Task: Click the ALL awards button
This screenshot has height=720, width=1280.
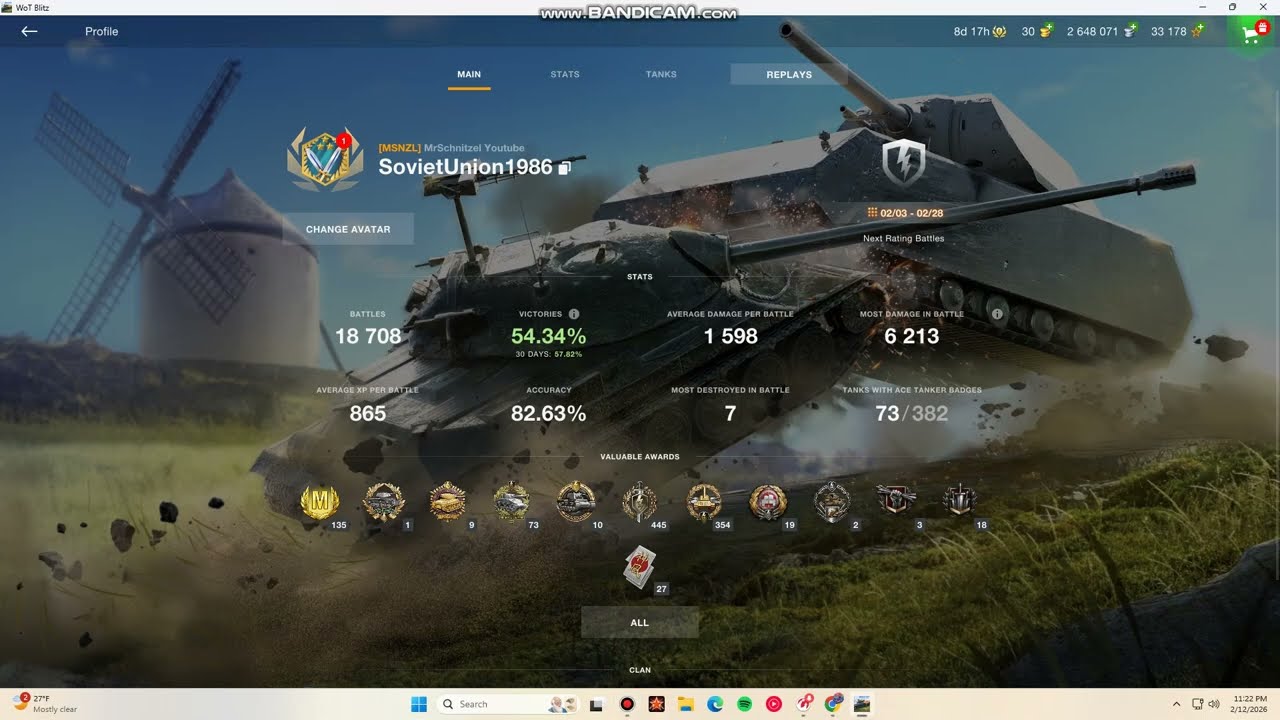Action: pyautogui.click(x=640, y=622)
